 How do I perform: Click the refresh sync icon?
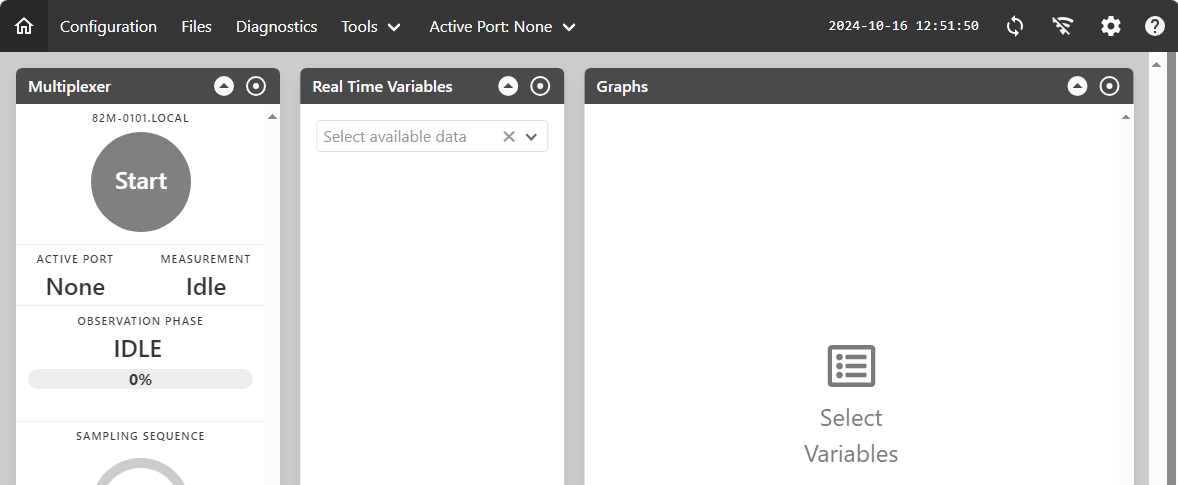point(1015,26)
